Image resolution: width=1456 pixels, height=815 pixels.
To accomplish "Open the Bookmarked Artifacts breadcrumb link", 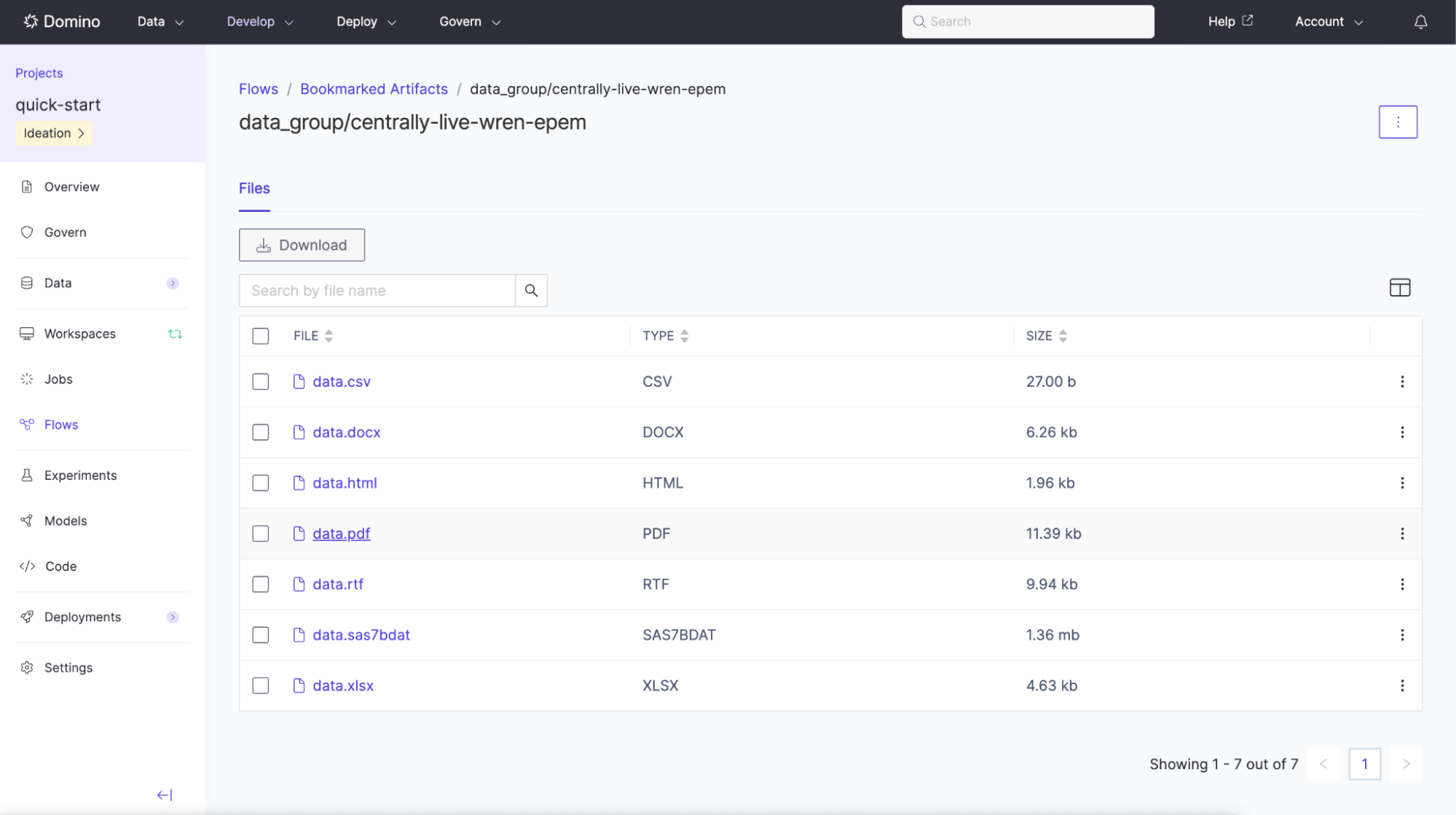I will [x=374, y=88].
